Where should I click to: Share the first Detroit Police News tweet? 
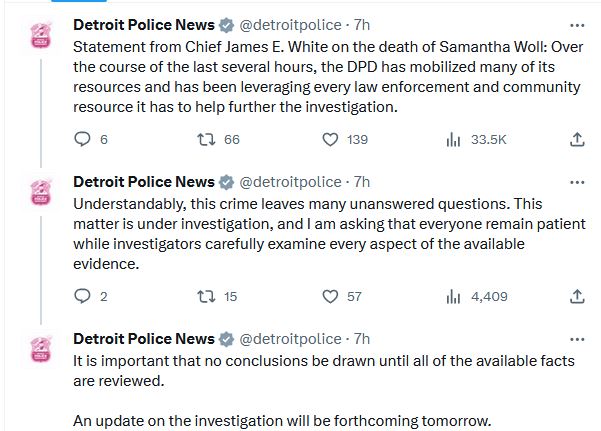click(x=577, y=140)
